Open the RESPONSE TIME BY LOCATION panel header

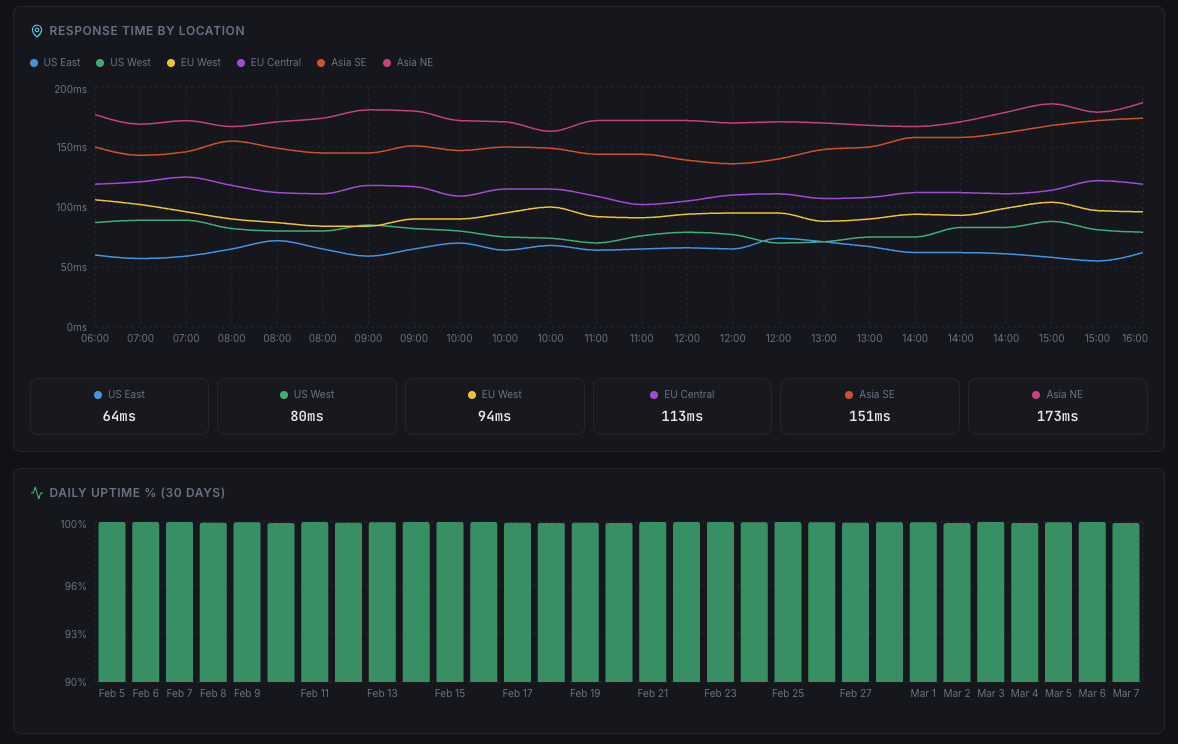[145, 31]
